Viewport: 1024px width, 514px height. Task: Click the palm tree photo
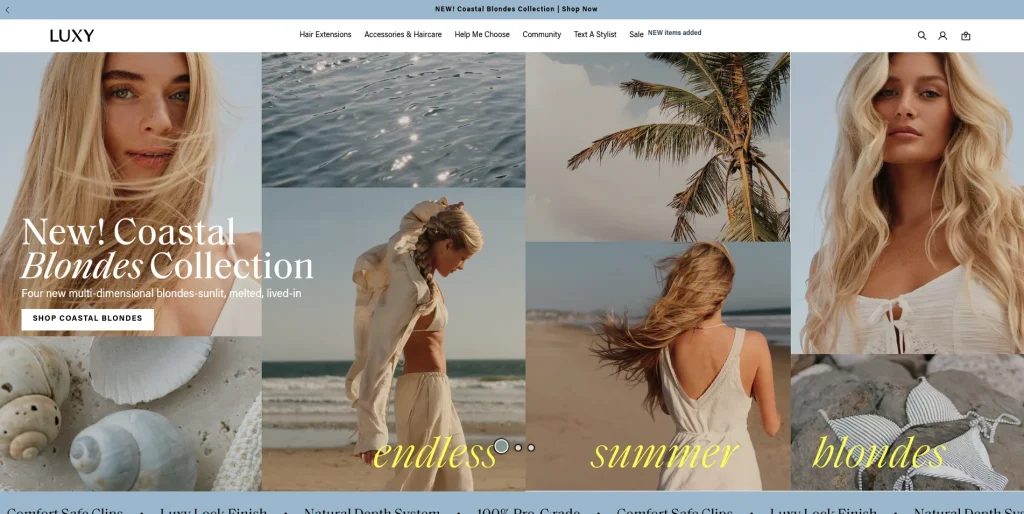click(x=658, y=147)
